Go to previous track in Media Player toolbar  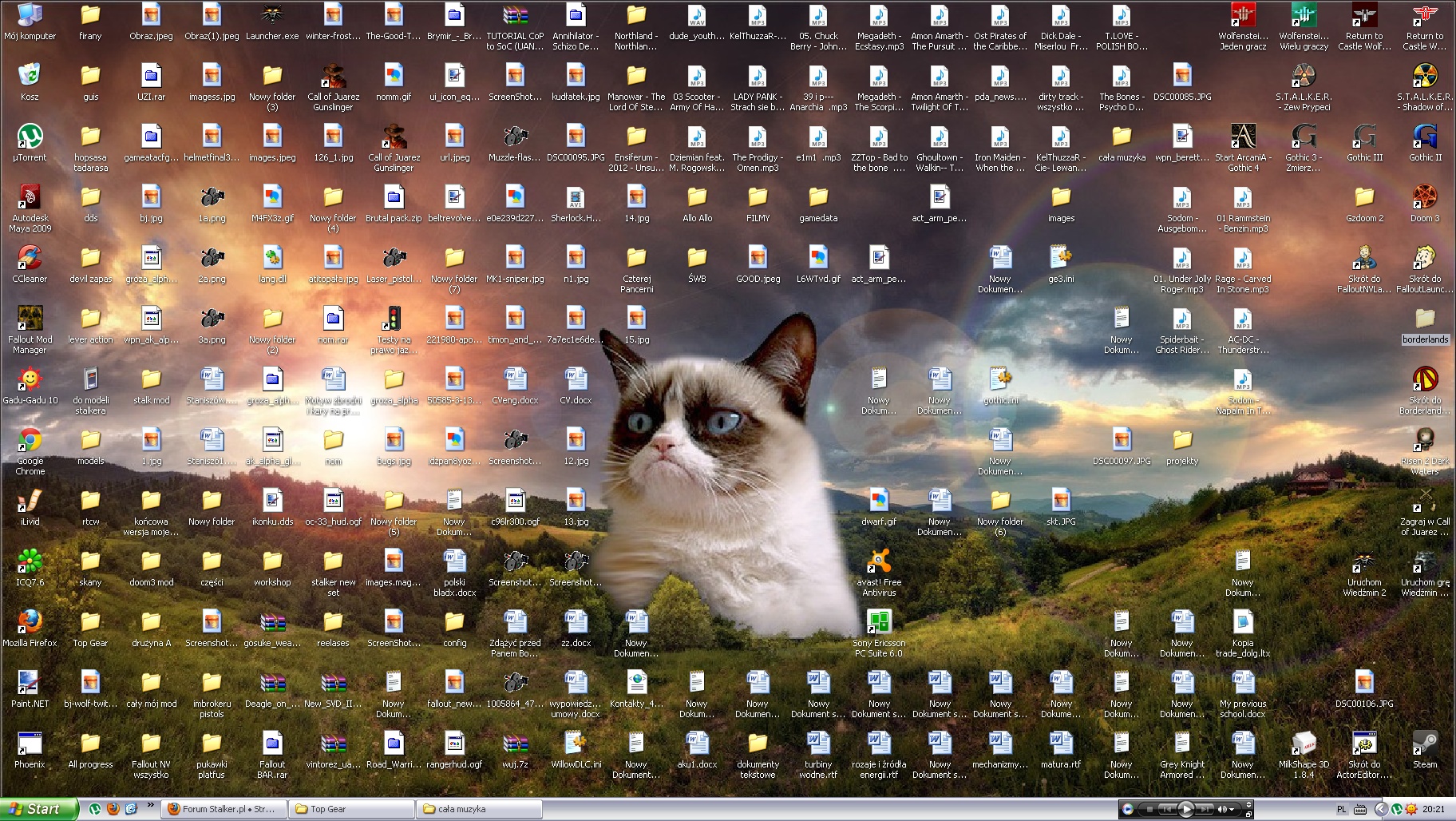point(1168,809)
